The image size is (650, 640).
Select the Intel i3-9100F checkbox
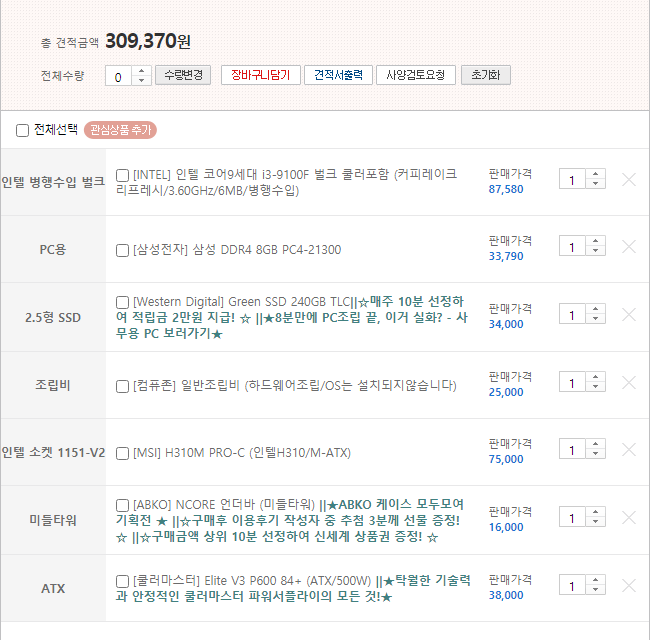tap(122, 175)
